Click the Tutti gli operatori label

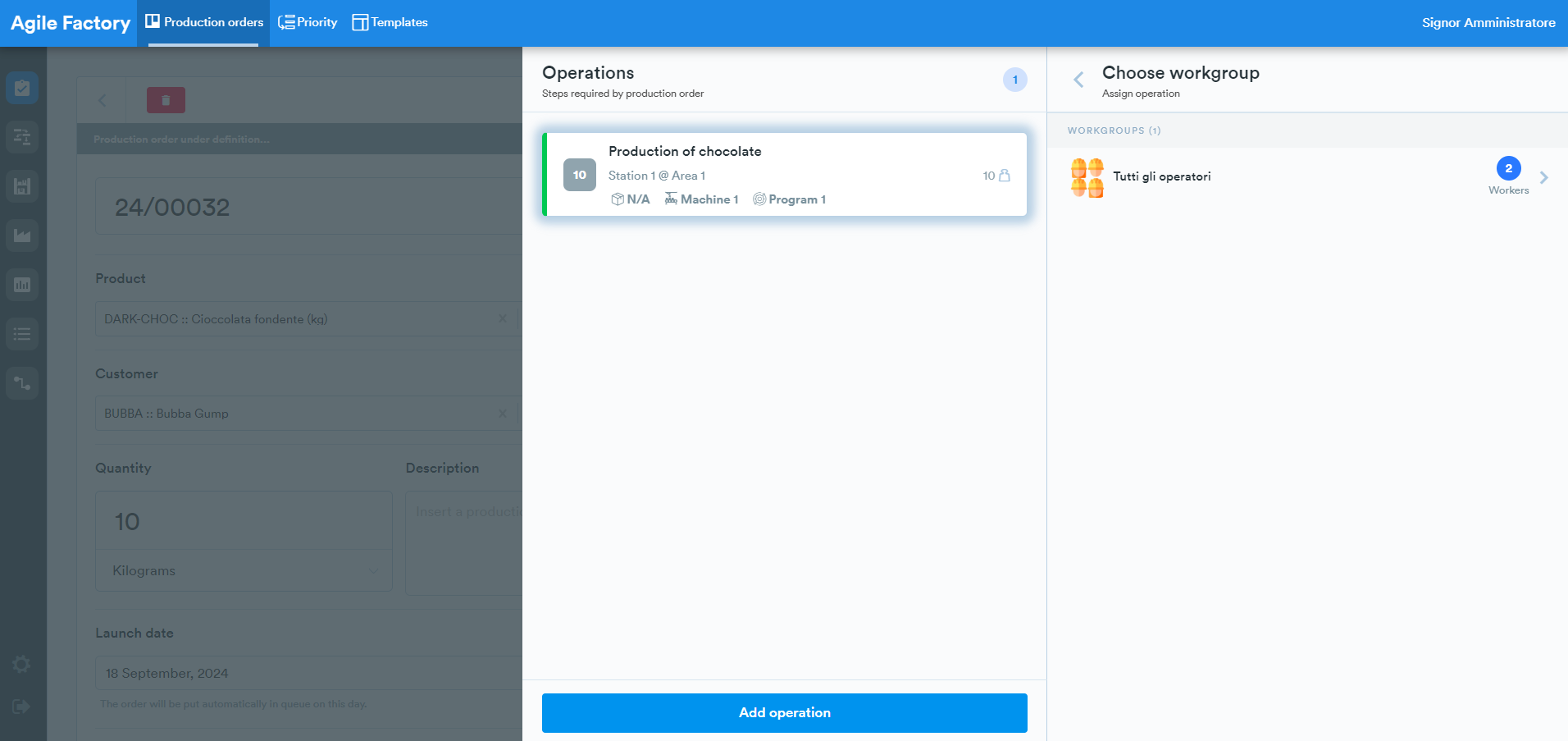tap(1162, 176)
